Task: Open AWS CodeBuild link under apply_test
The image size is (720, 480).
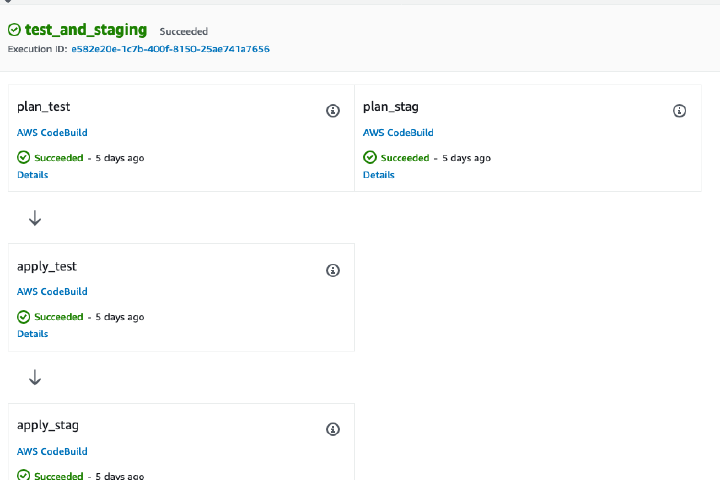Action: point(52,292)
